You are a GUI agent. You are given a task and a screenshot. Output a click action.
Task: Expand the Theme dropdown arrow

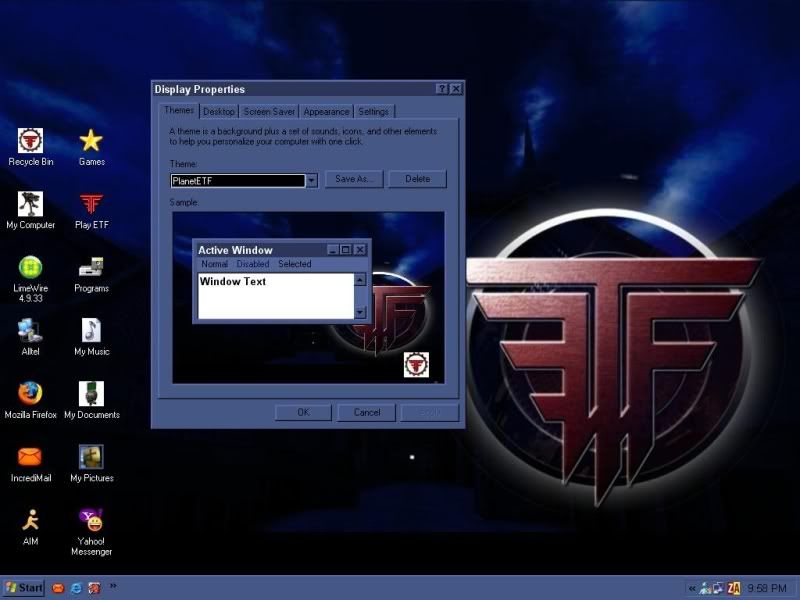click(311, 180)
